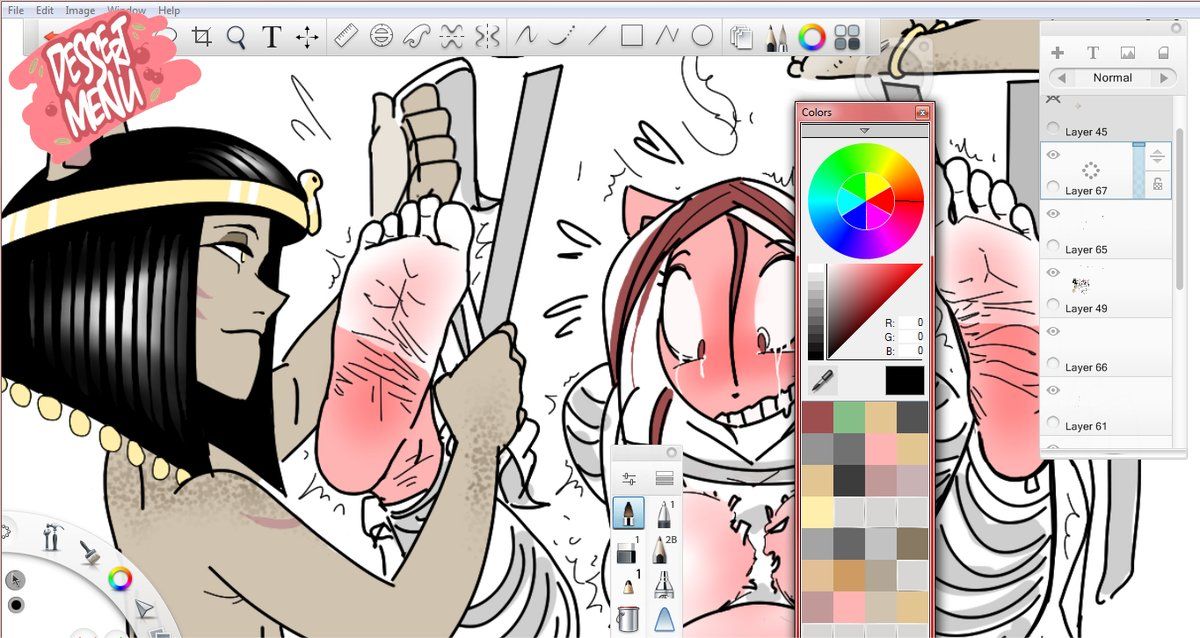This screenshot has height=638, width=1200.
Task: Add a text layer in Layer panel
Action: click(1093, 52)
